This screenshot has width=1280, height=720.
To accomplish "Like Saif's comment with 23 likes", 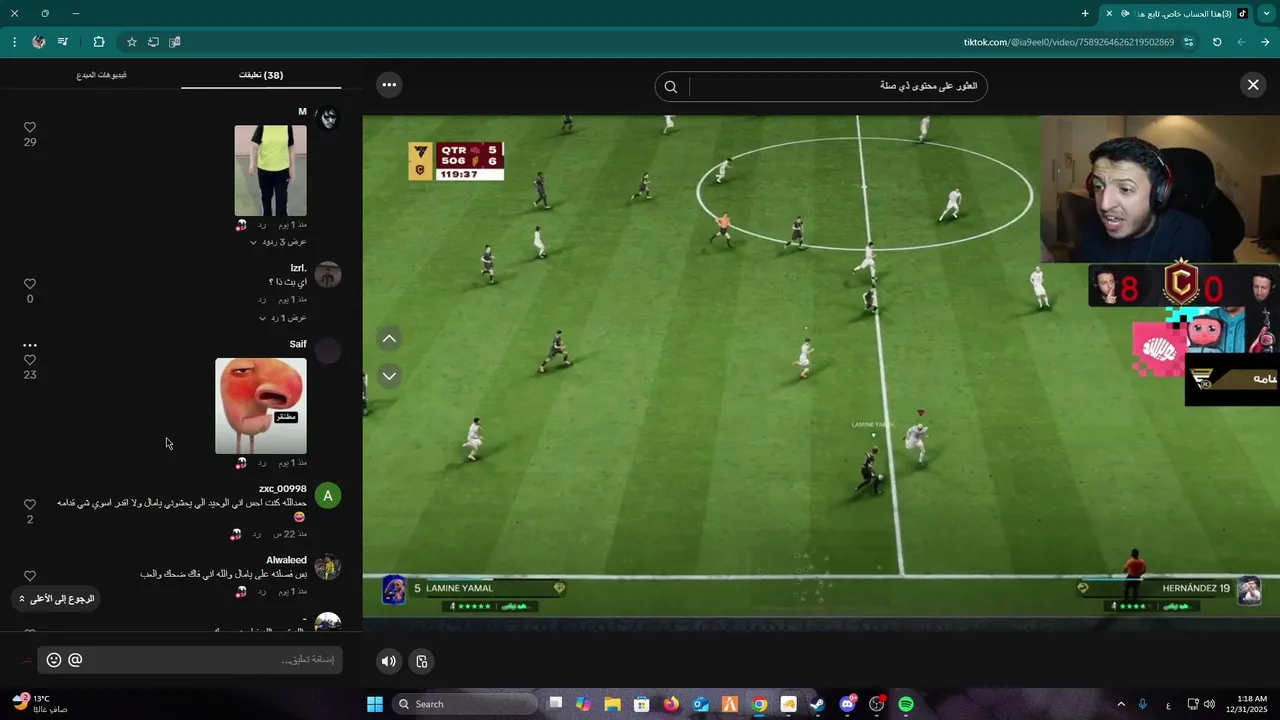I will (x=30, y=360).
